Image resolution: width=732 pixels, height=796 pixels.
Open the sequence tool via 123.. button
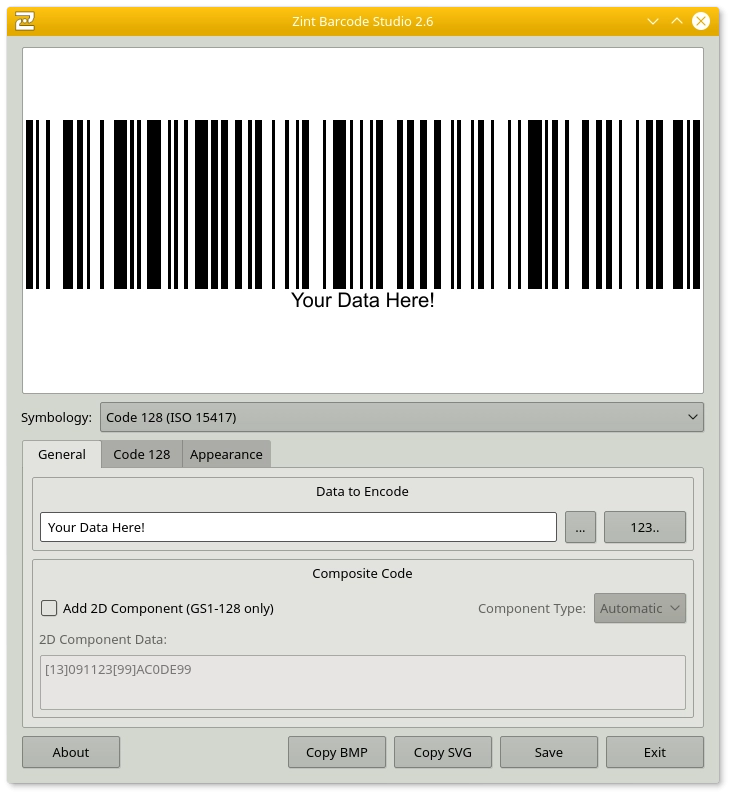(x=644, y=527)
